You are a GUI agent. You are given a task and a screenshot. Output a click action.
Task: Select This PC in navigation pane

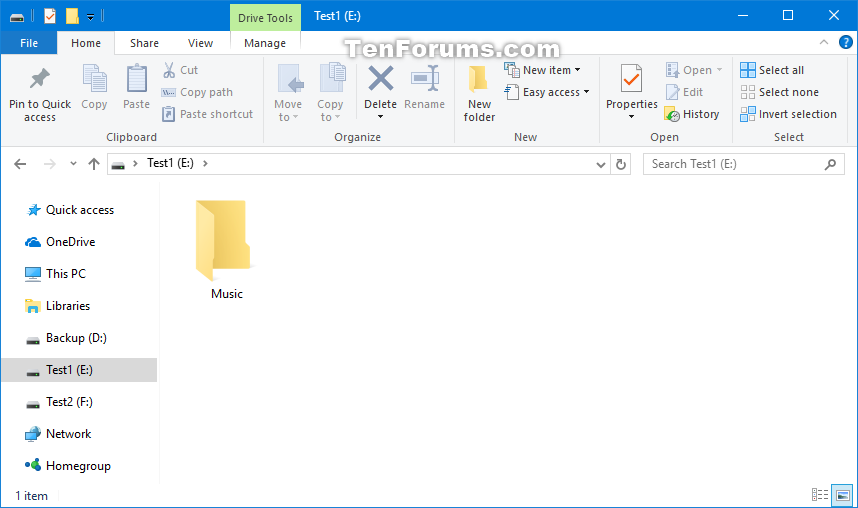[x=66, y=274]
